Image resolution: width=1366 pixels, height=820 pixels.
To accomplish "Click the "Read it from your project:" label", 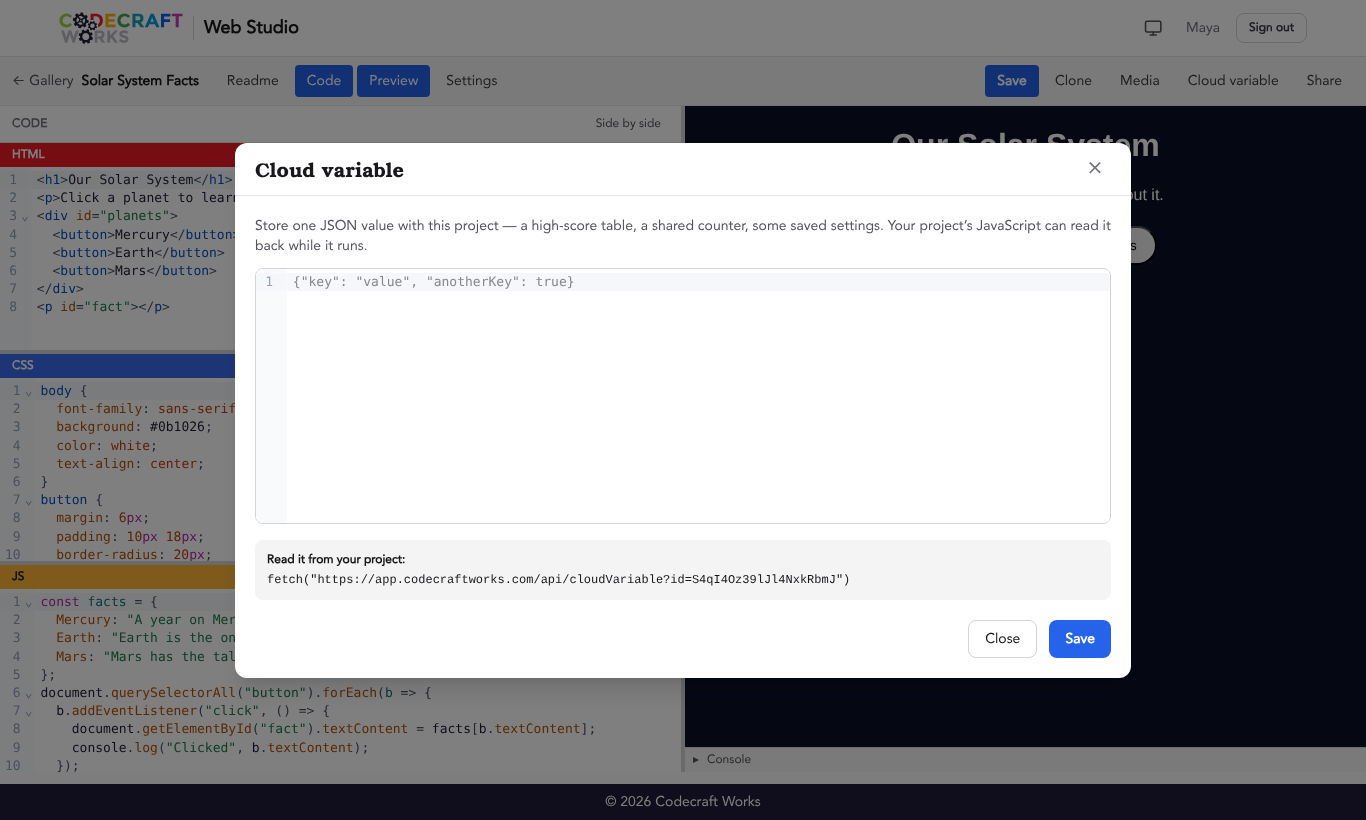I will pos(336,559).
